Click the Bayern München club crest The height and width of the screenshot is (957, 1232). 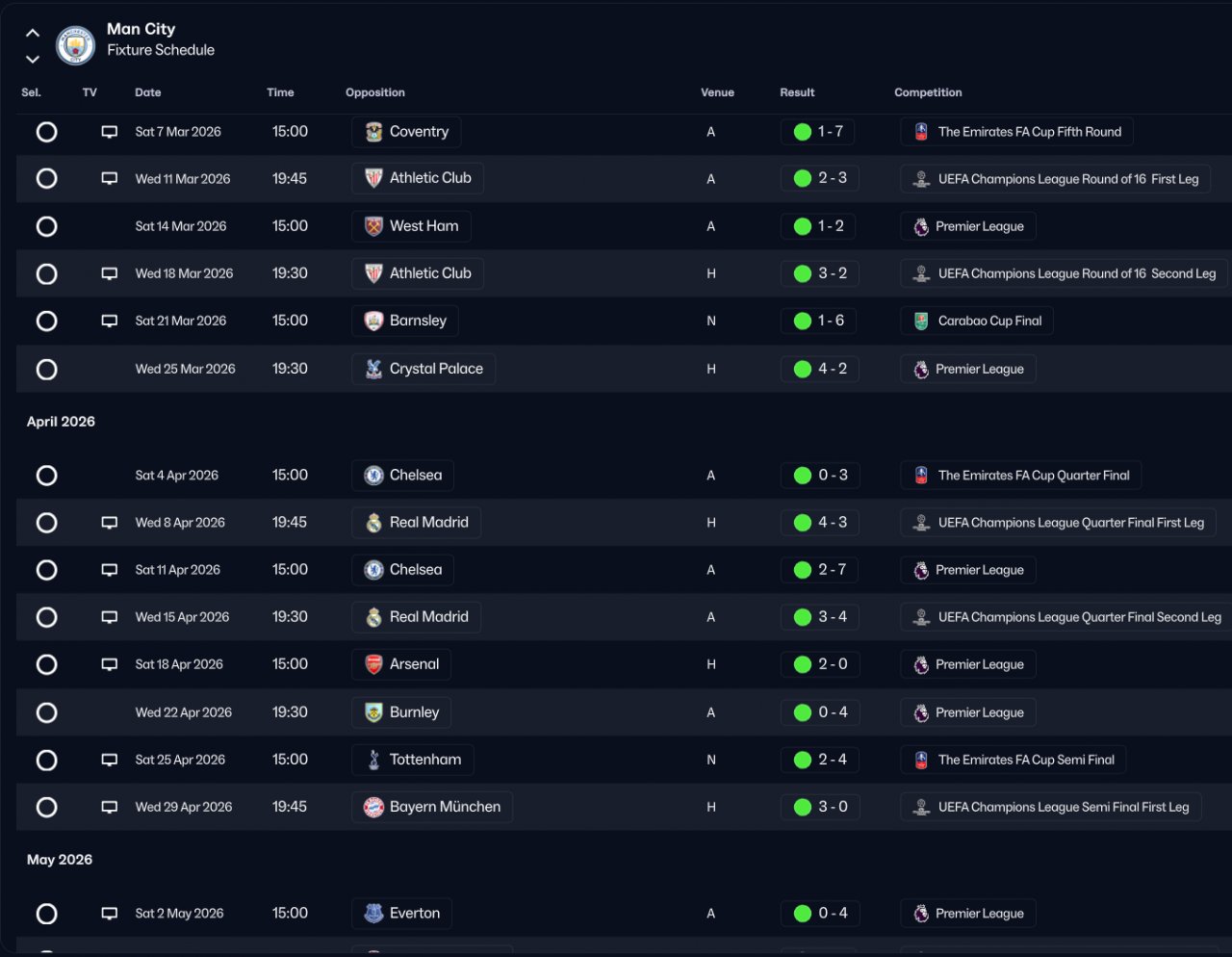pos(373,807)
